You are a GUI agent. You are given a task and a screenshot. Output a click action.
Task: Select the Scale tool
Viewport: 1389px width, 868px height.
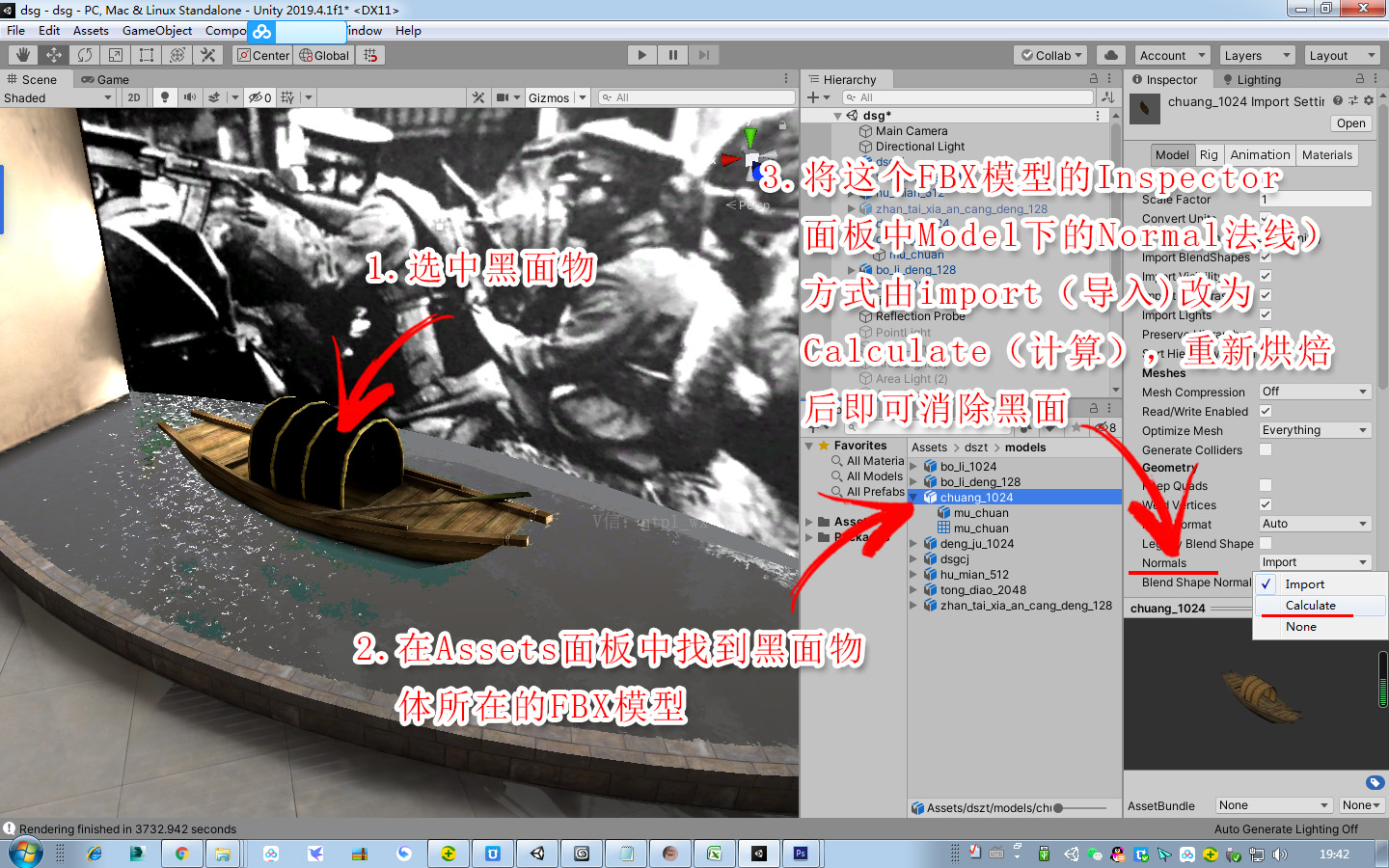(x=116, y=55)
